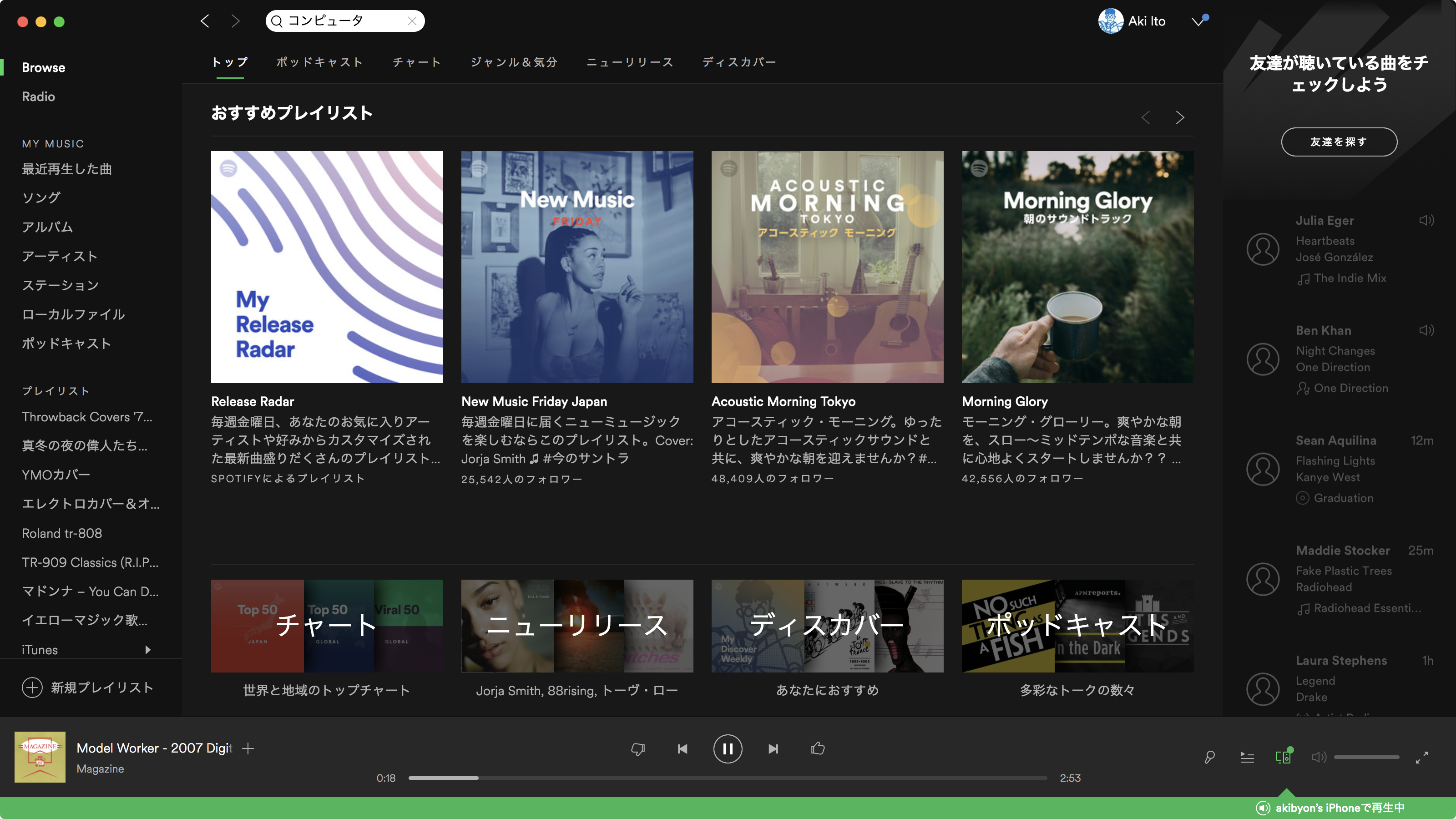Switch to the トップ tab
This screenshot has height=819, width=1456.
coord(229,62)
